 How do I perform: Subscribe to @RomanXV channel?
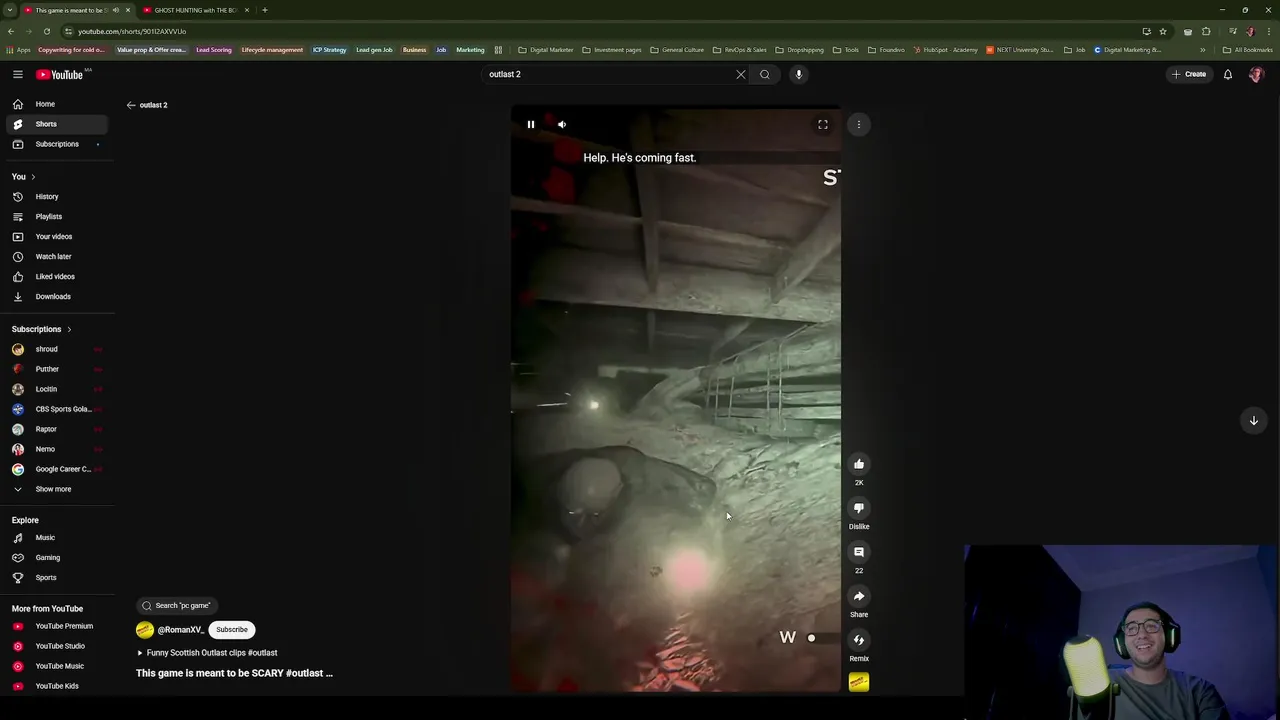point(232,630)
